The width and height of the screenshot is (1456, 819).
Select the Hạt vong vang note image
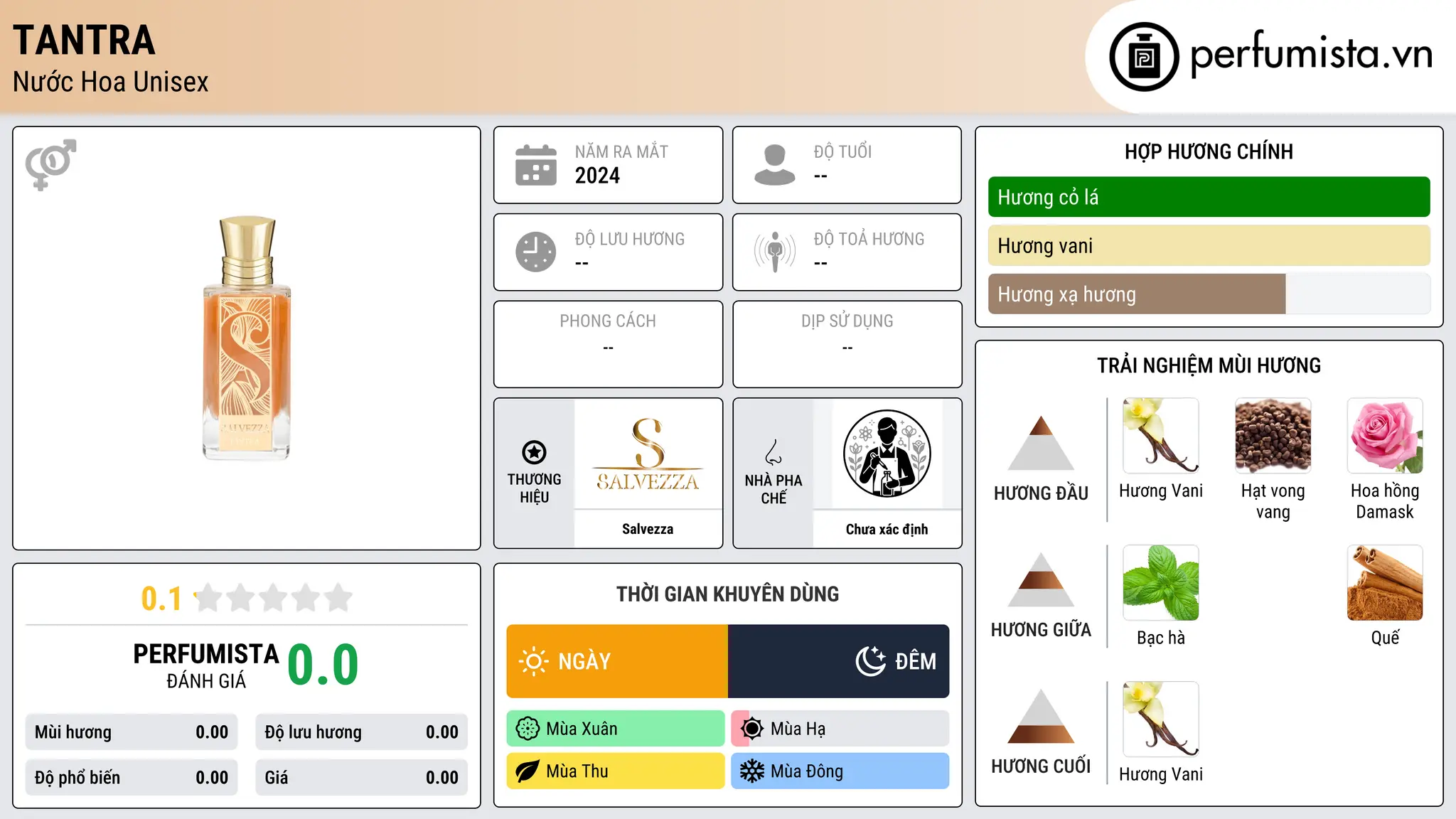pos(1273,436)
